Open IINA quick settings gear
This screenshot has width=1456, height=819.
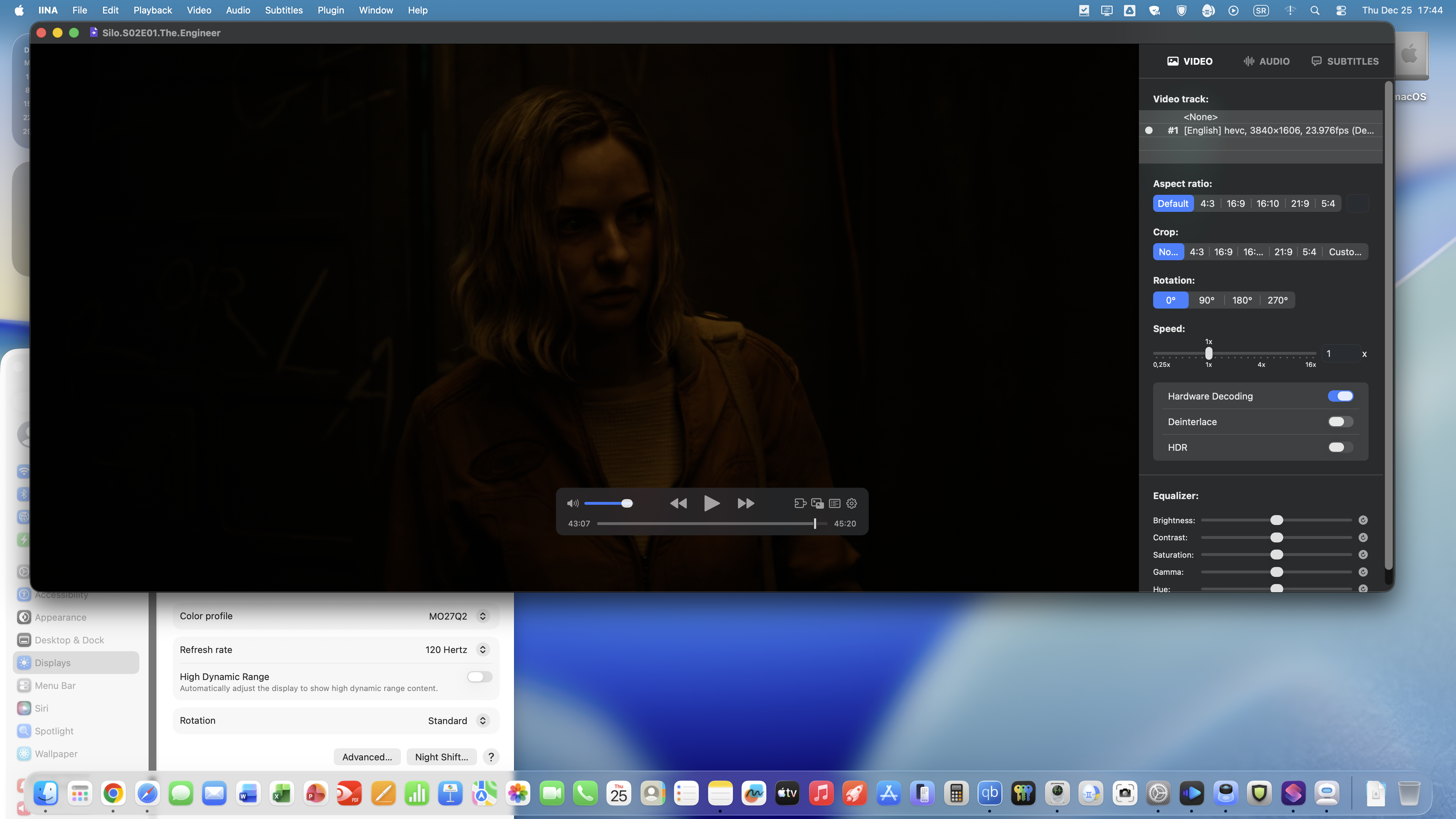pos(851,503)
